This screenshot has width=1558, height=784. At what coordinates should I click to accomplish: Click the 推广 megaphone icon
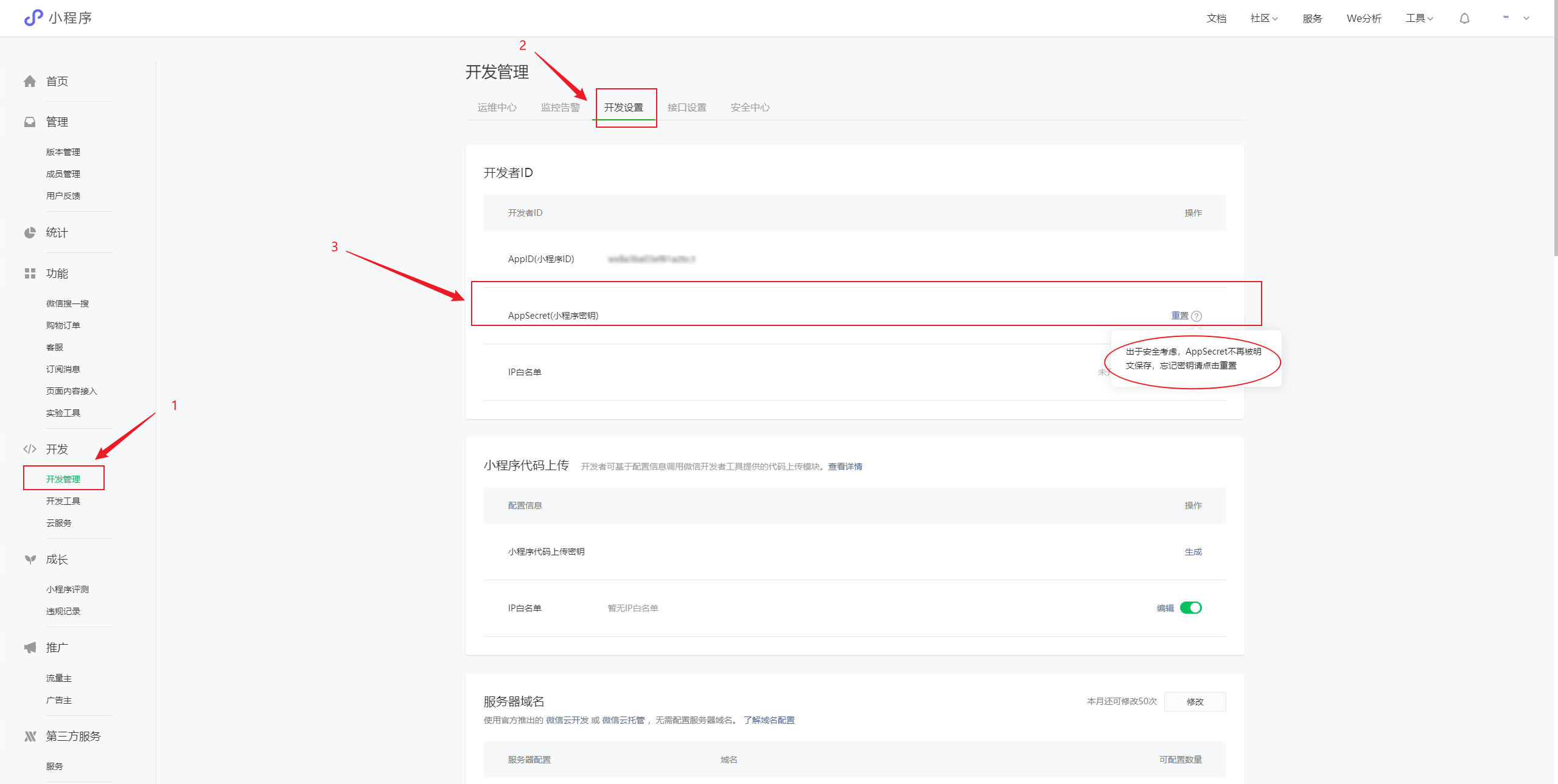(30, 647)
